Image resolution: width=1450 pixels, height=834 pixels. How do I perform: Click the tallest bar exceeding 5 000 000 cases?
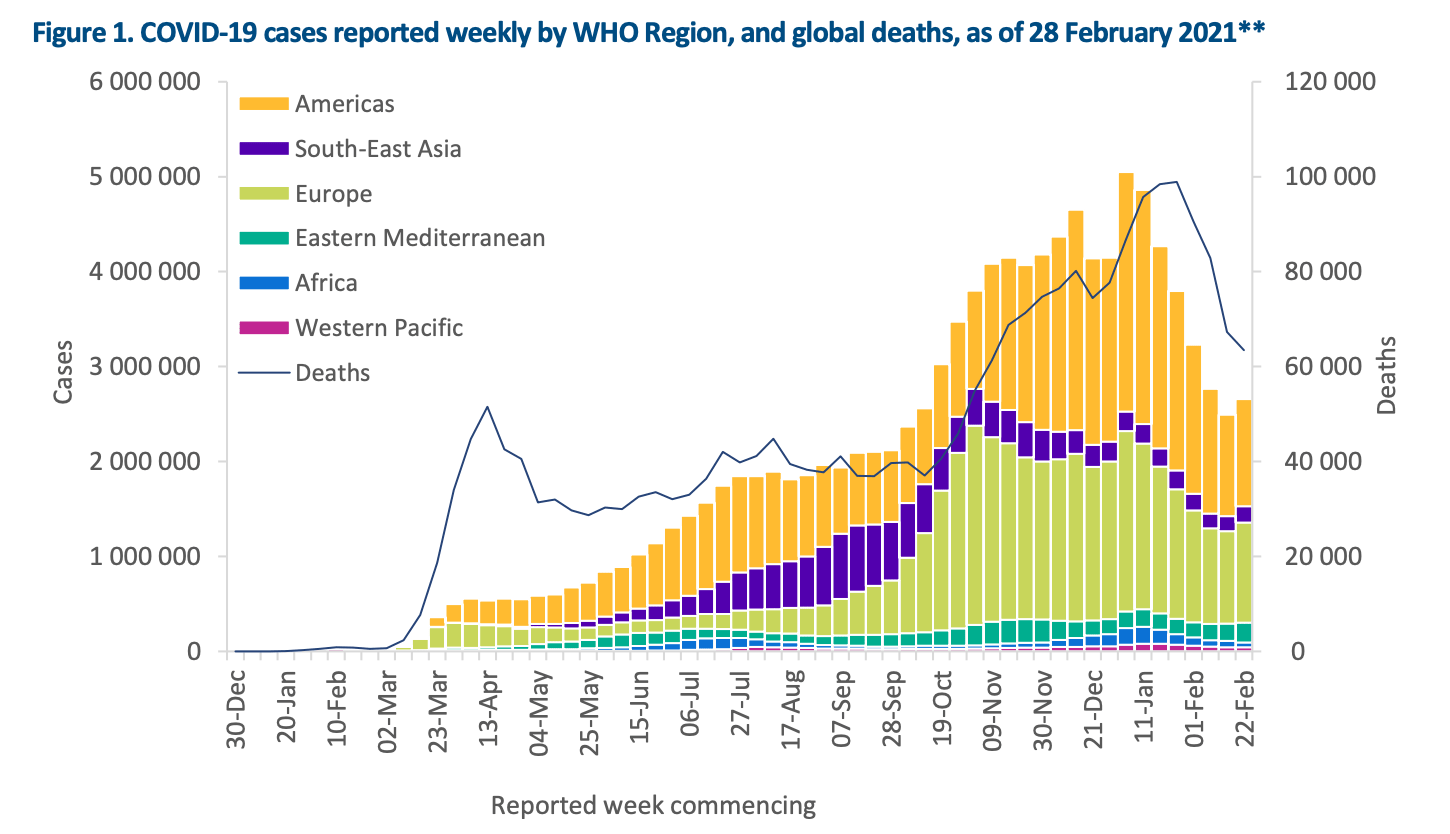pos(1126,412)
